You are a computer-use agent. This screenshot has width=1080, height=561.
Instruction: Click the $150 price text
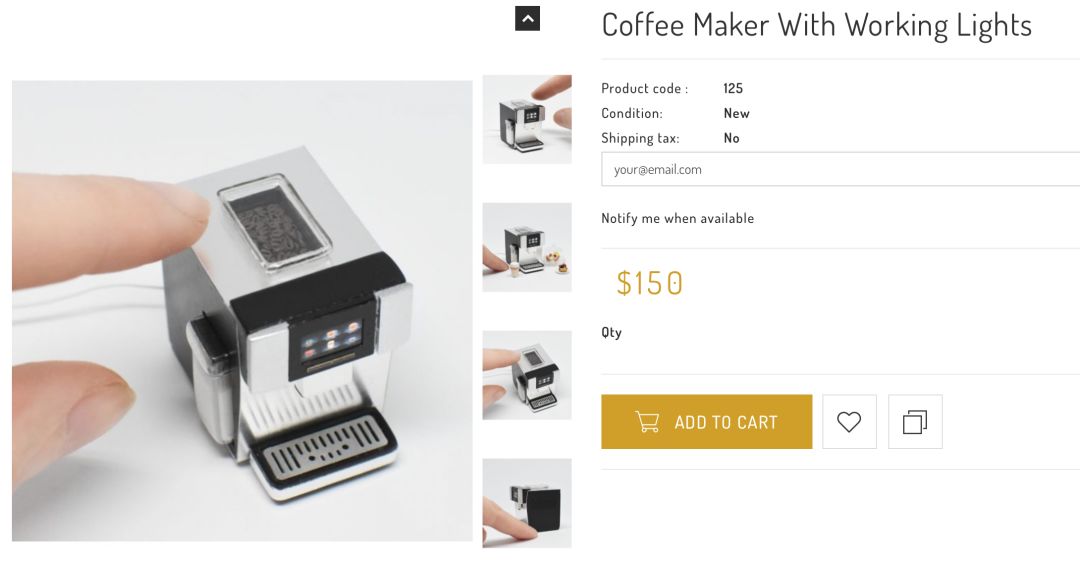(649, 283)
